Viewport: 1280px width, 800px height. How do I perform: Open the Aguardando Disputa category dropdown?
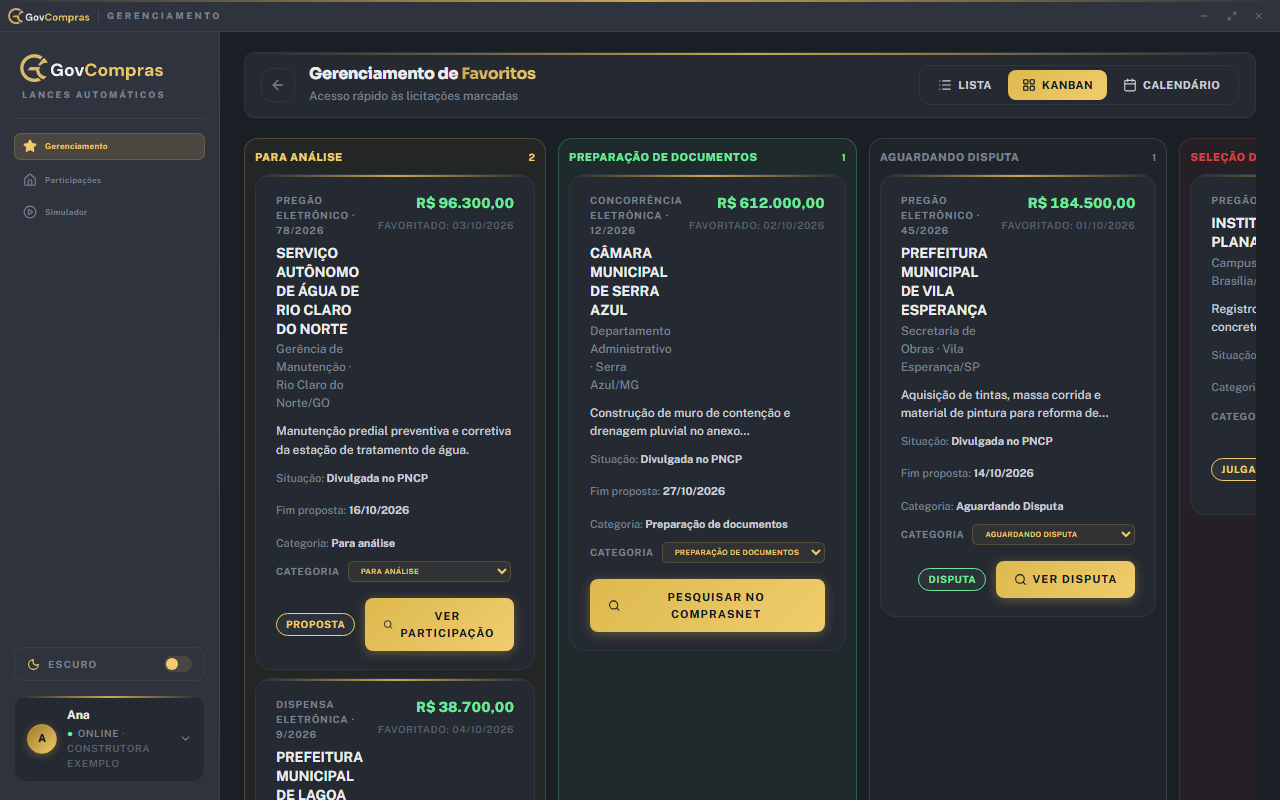click(1053, 534)
